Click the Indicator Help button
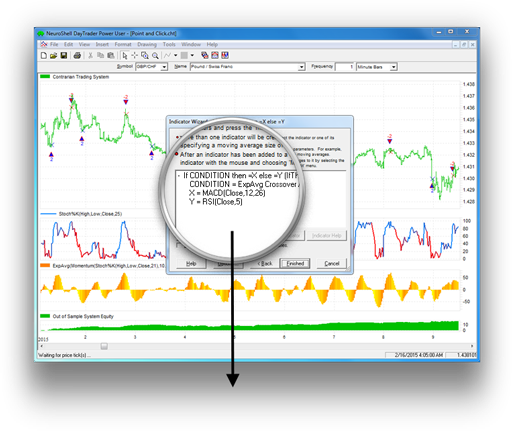This screenshot has height=431, width=512. pos(327,236)
